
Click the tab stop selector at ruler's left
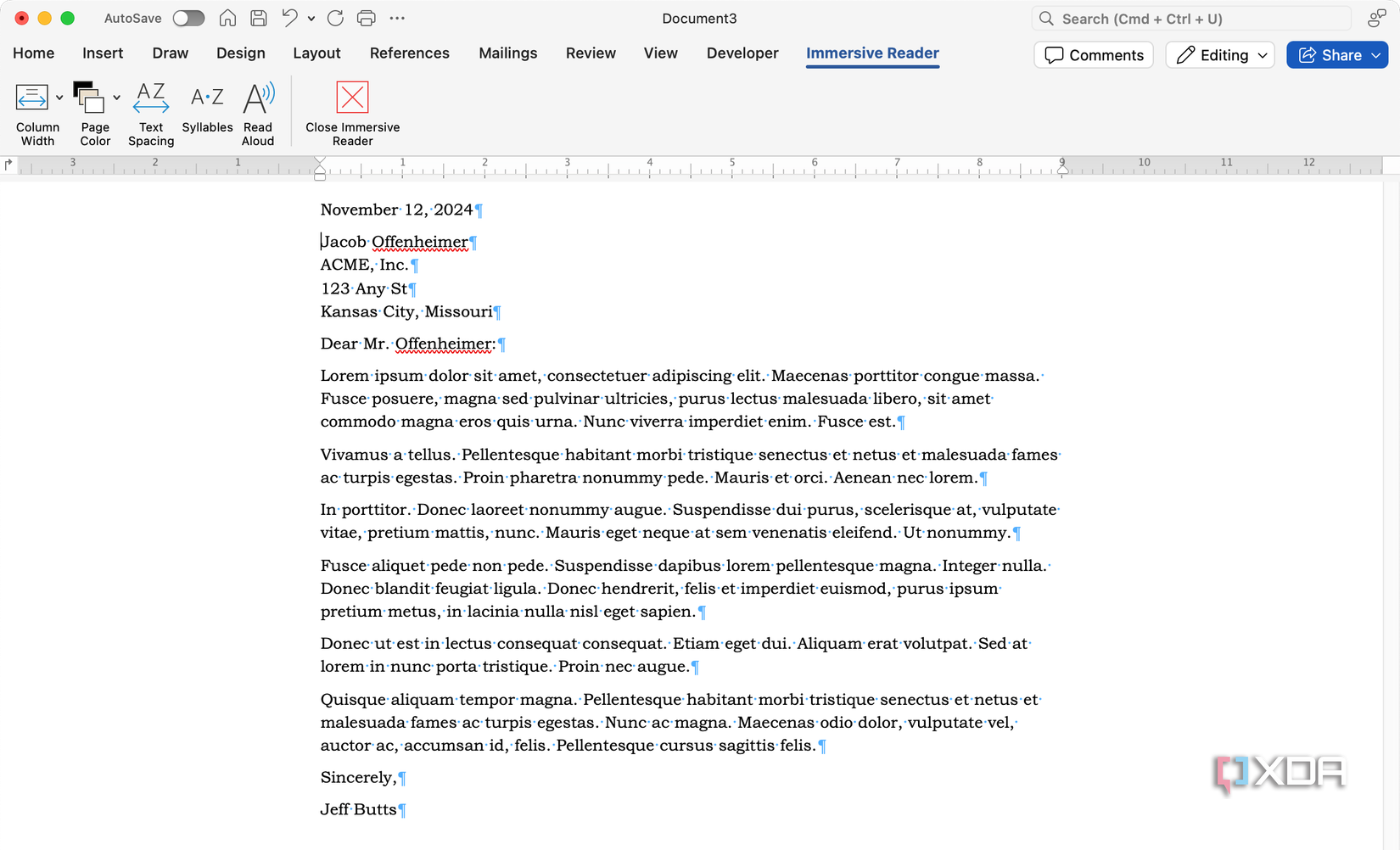click(x=8, y=165)
